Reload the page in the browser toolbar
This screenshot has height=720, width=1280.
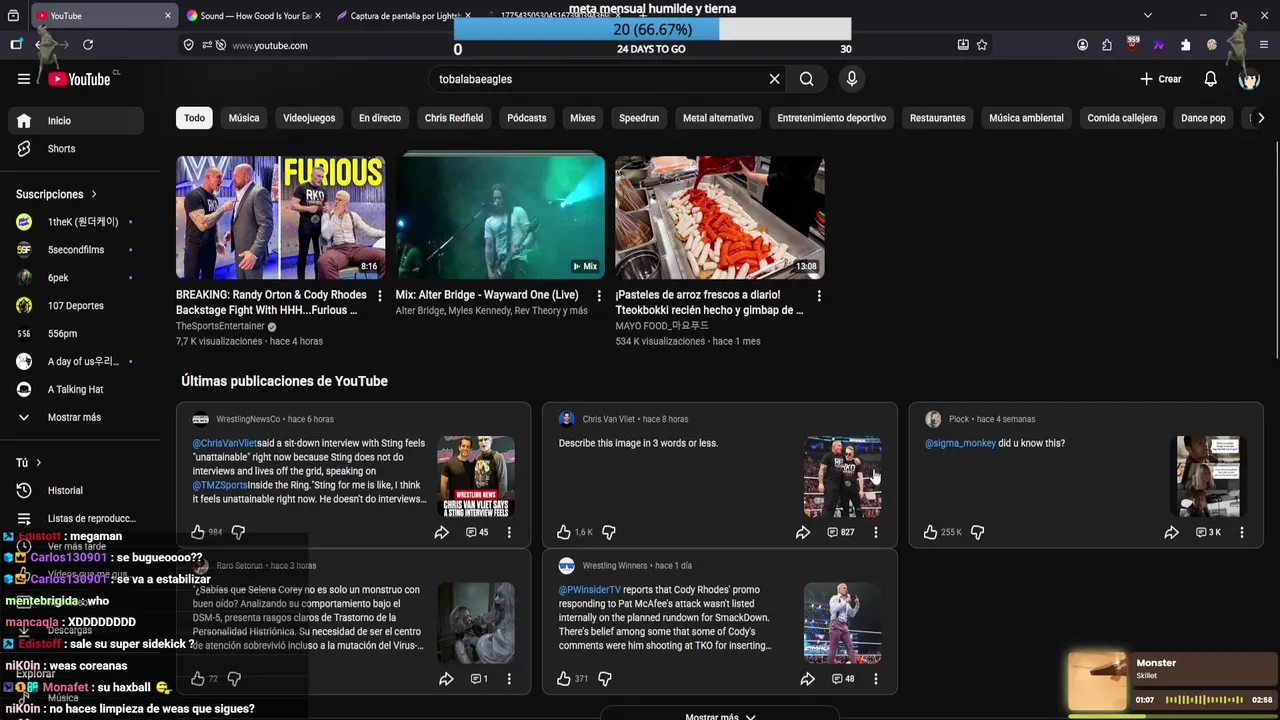(88, 45)
